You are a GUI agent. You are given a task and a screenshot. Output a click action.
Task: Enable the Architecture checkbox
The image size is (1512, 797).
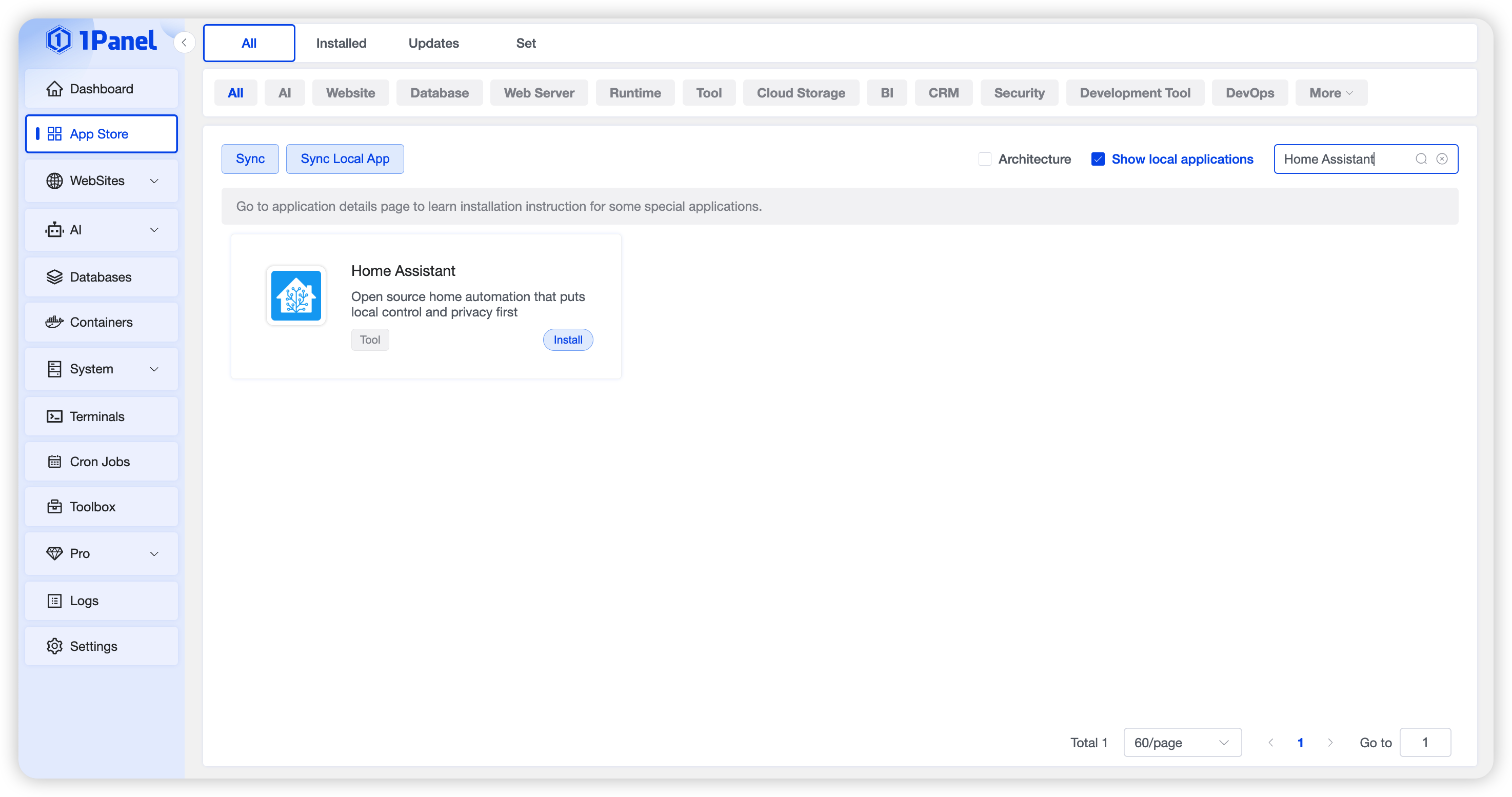click(985, 159)
